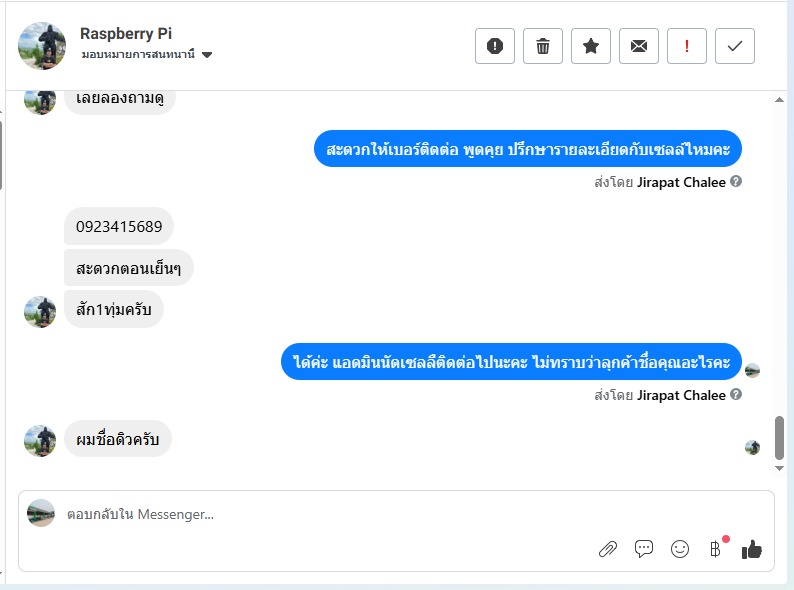
Task: Delete conversation using trash can icon
Action: pyautogui.click(x=543, y=46)
